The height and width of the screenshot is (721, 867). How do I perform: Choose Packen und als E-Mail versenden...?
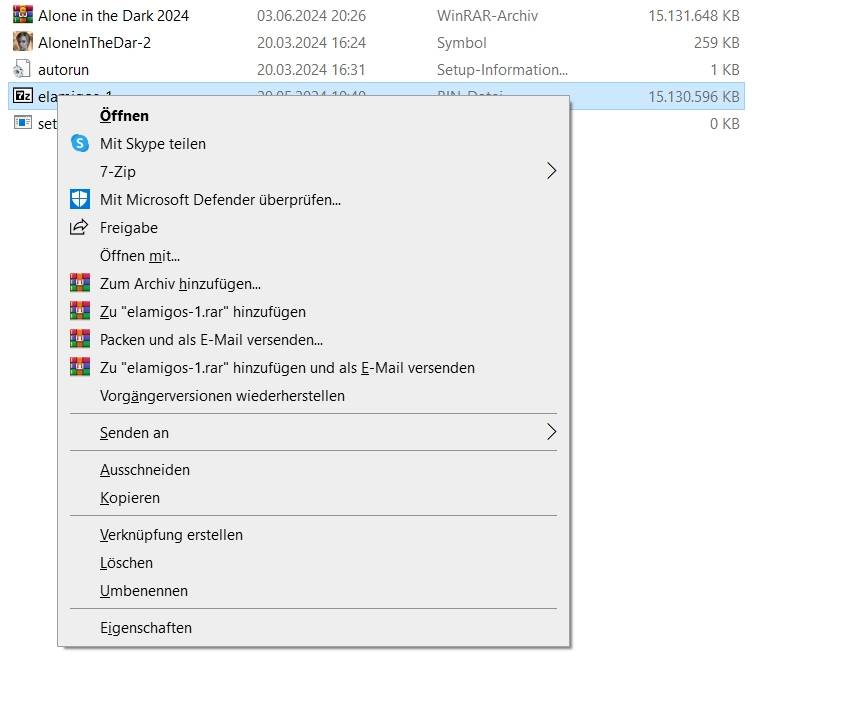(314, 339)
